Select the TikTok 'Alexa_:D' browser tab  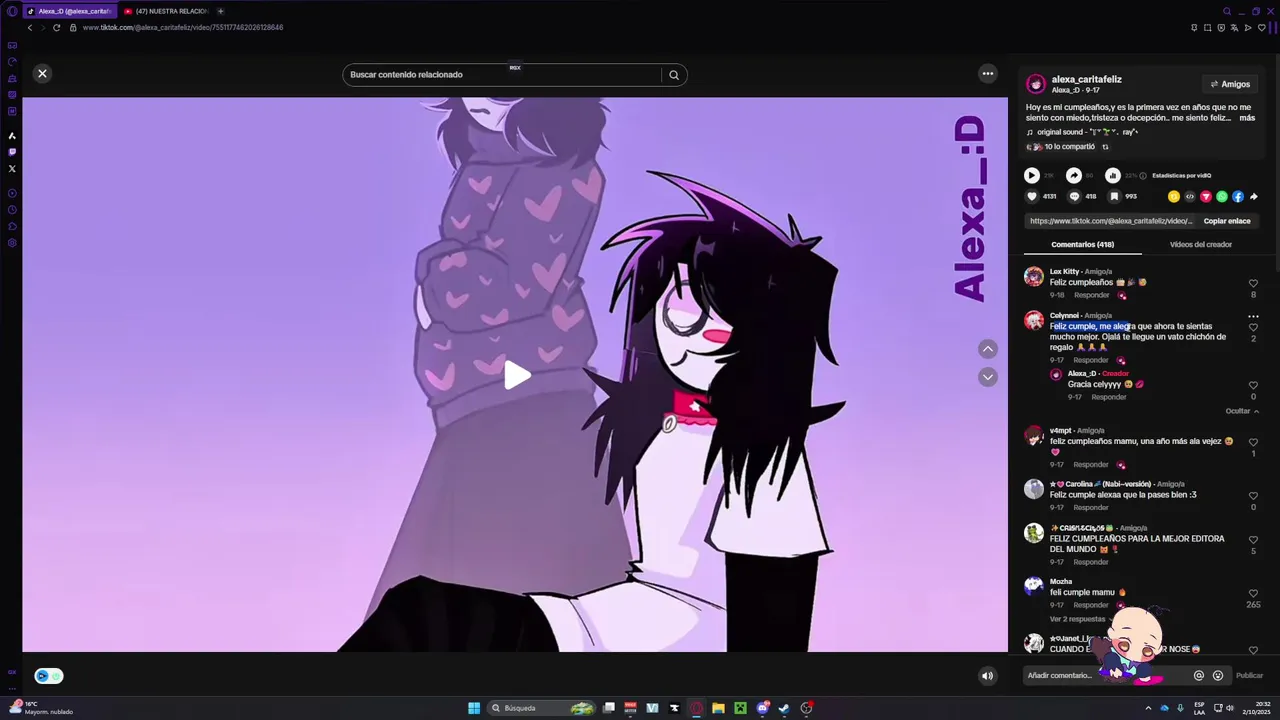(69, 11)
